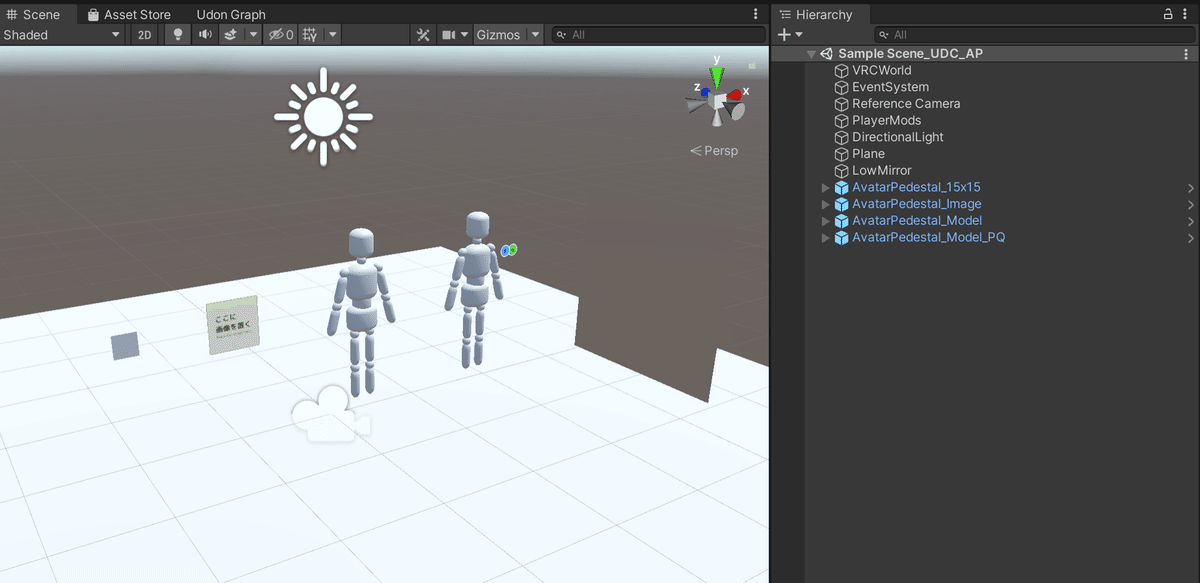Open the component editor tools icon
This screenshot has width=1200, height=583.
[x=423, y=34]
